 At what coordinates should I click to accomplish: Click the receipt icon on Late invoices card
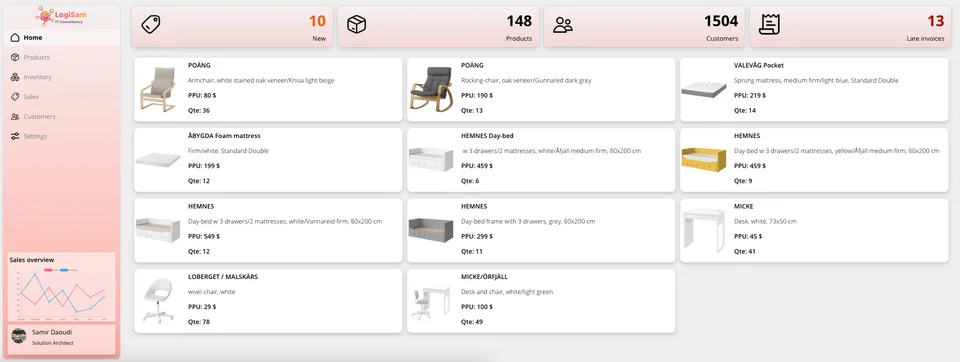[x=769, y=25]
